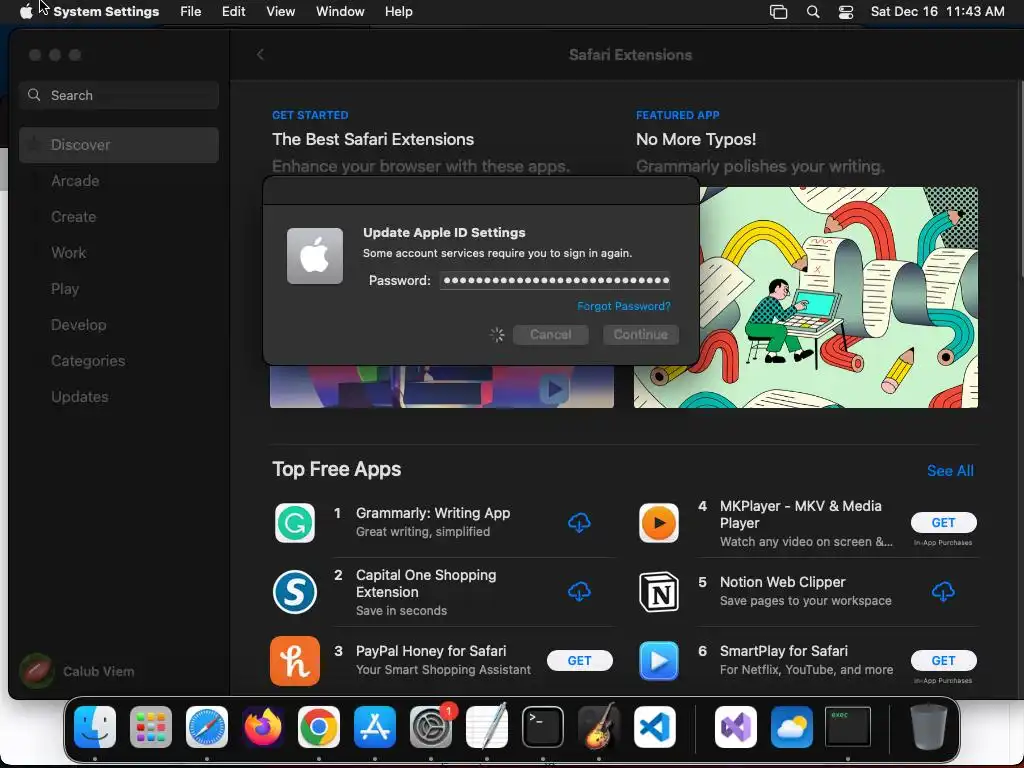Download Notion Web Clipper via cloud icon
Image resolution: width=1024 pixels, height=768 pixels.
(x=943, y=592)
